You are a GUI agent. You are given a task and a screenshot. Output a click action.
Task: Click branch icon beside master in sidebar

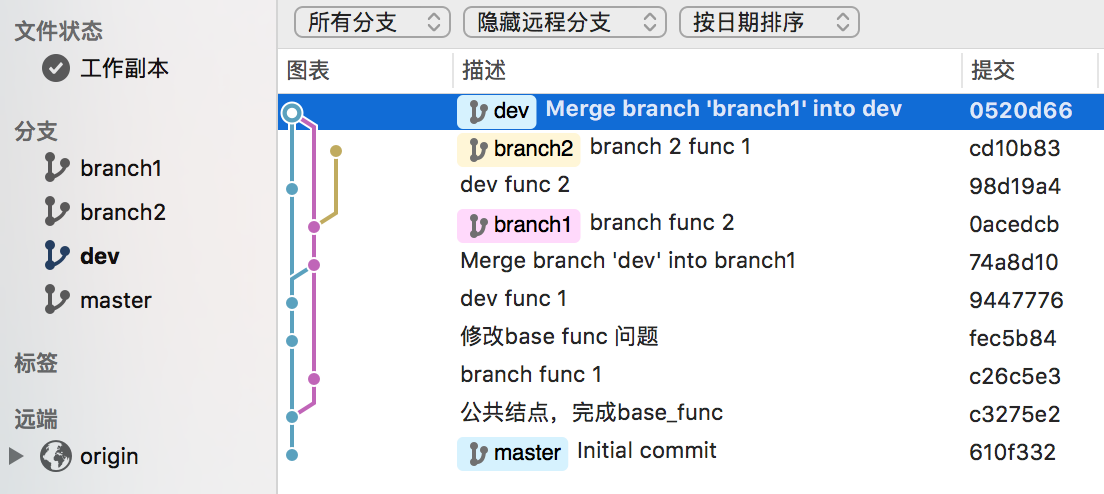tap(57, 300)
